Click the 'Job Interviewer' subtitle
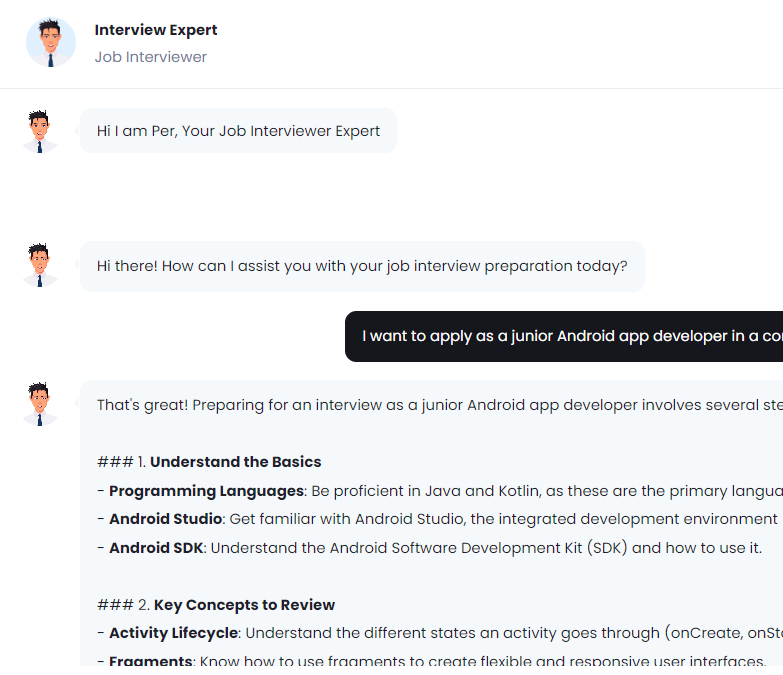Screen dimensions: 783x675 click(151, 57)
